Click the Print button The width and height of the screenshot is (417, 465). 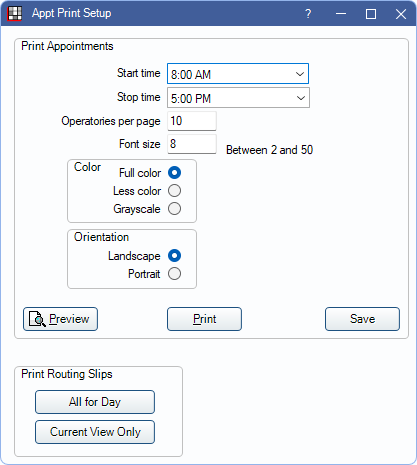204,319
